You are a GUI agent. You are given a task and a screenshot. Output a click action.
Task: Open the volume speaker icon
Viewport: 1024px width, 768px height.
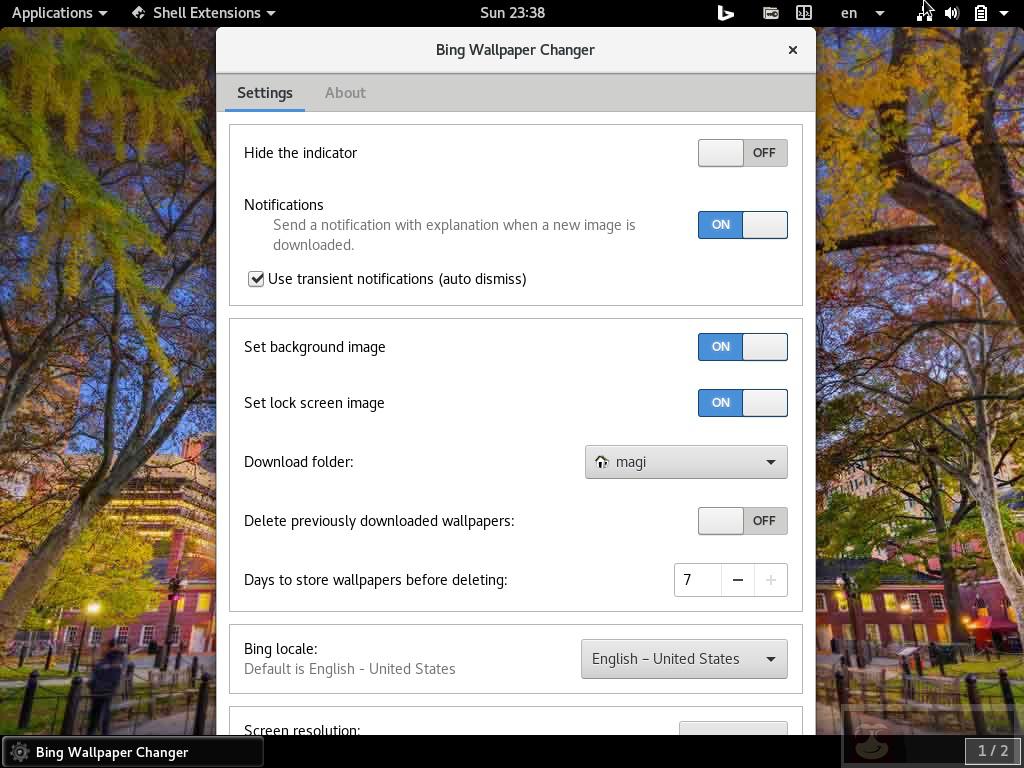pyautogui.click(x=951, y=13)
